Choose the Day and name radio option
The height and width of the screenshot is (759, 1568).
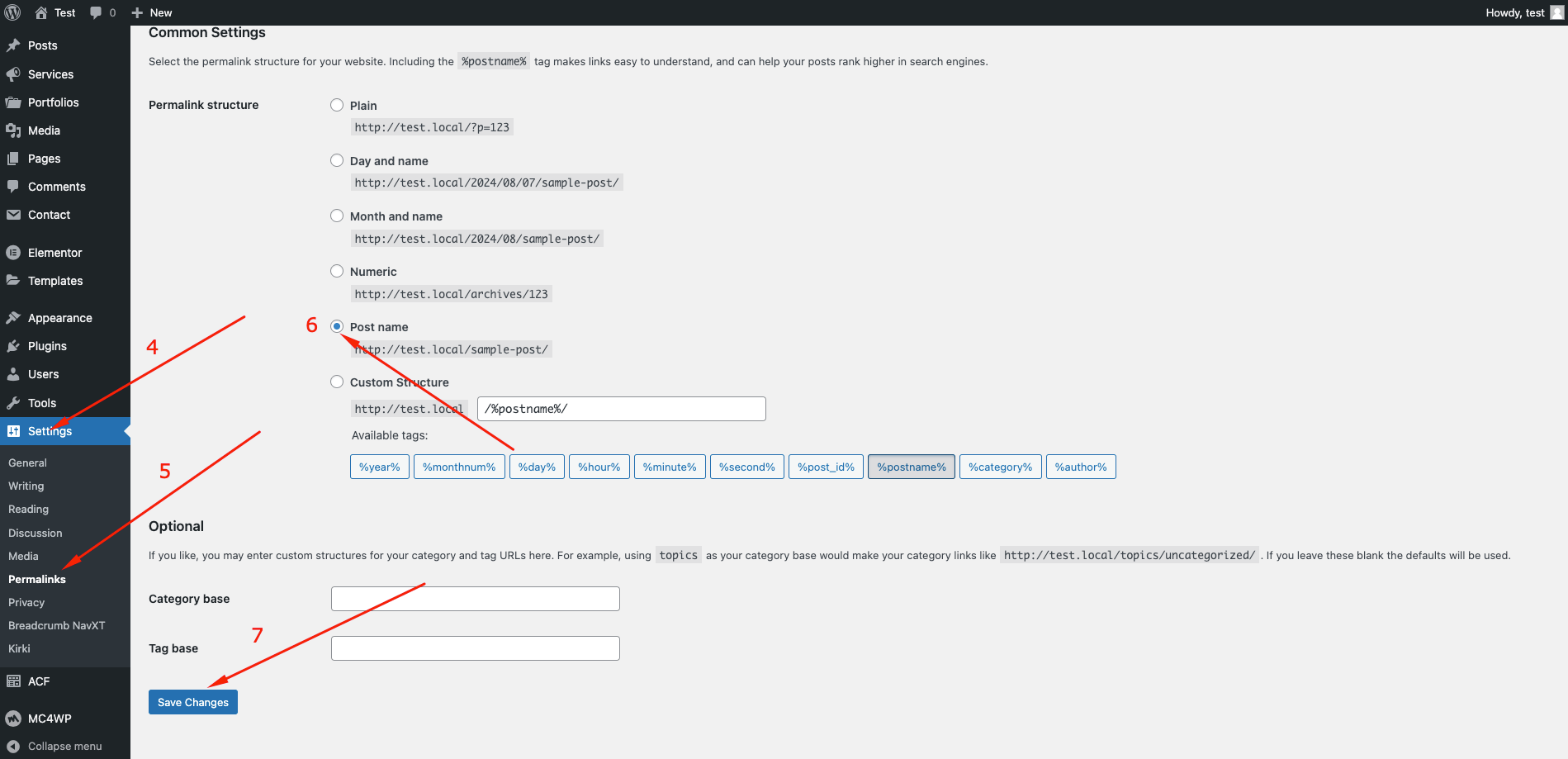[337, 160]
